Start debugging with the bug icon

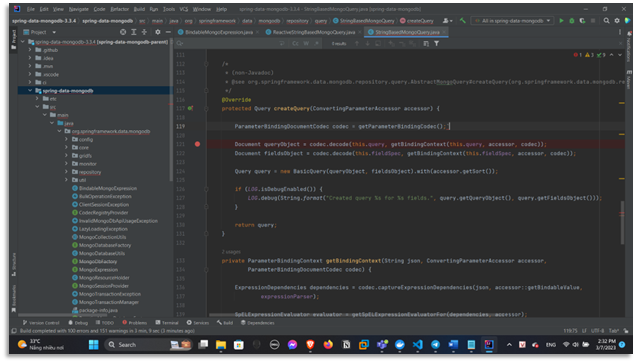pyautogui.click(x=572, y=21)
